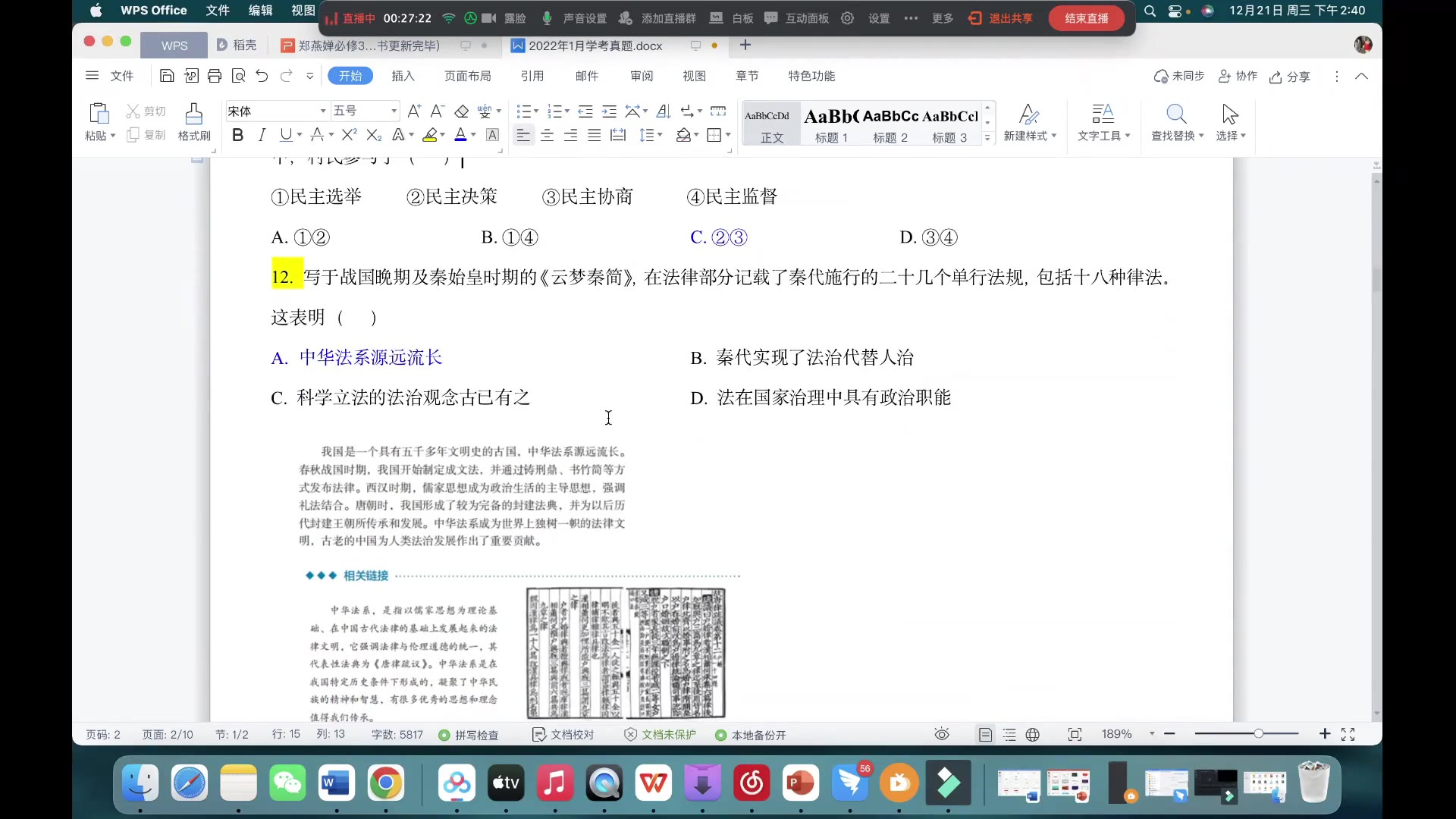Decrease paragraph indent
Screen dimensions: 1456x819
tap(585, 111)
